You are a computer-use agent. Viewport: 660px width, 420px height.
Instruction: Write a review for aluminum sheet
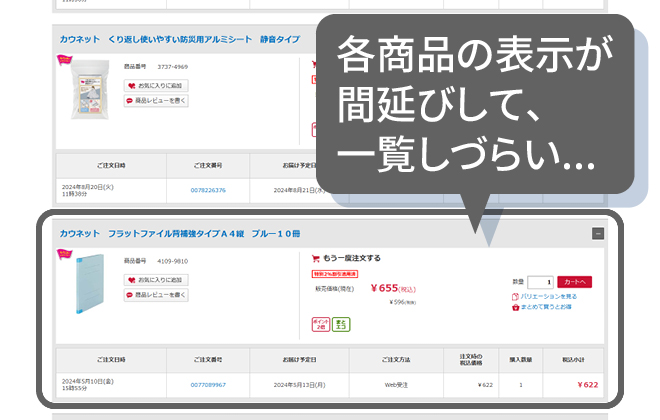point(156,101)
